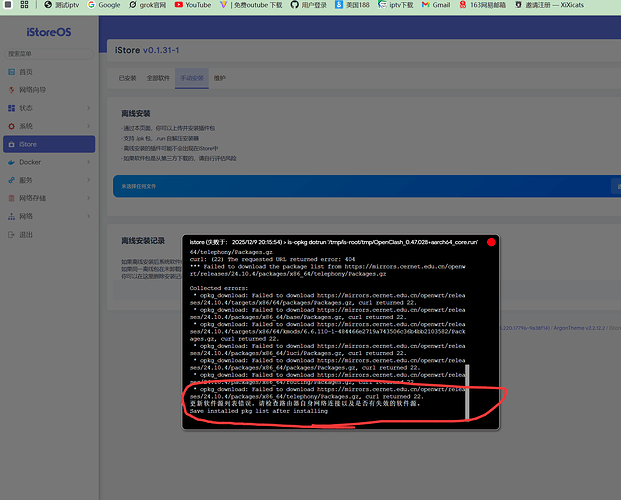Click the red close dot on terminal dialog
Screen dimensions: 621x500
pyautogui.click(x=491, y=241)
